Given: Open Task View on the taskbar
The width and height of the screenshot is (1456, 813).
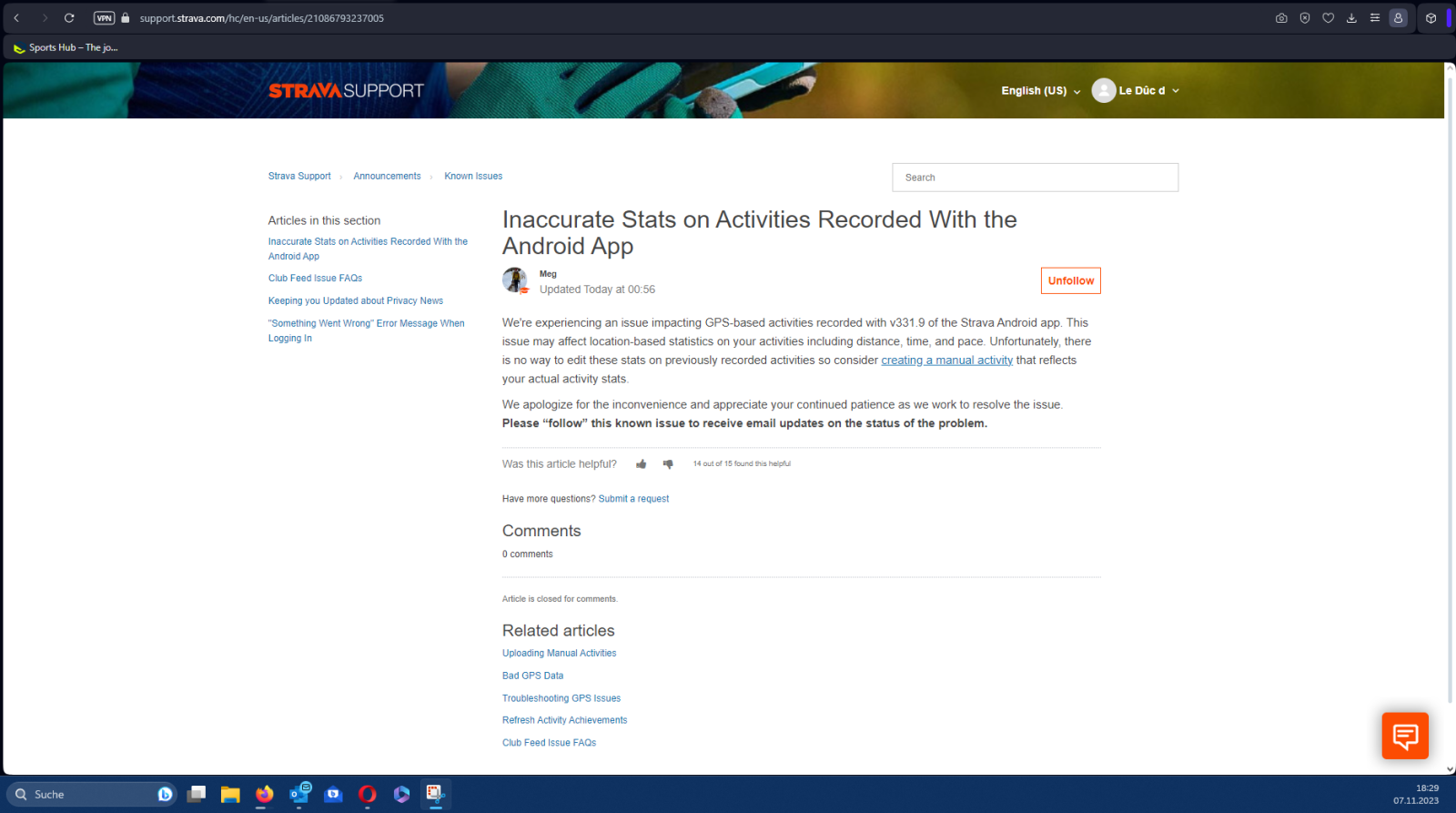Looking at the screenshot, I should click(197, 795).
